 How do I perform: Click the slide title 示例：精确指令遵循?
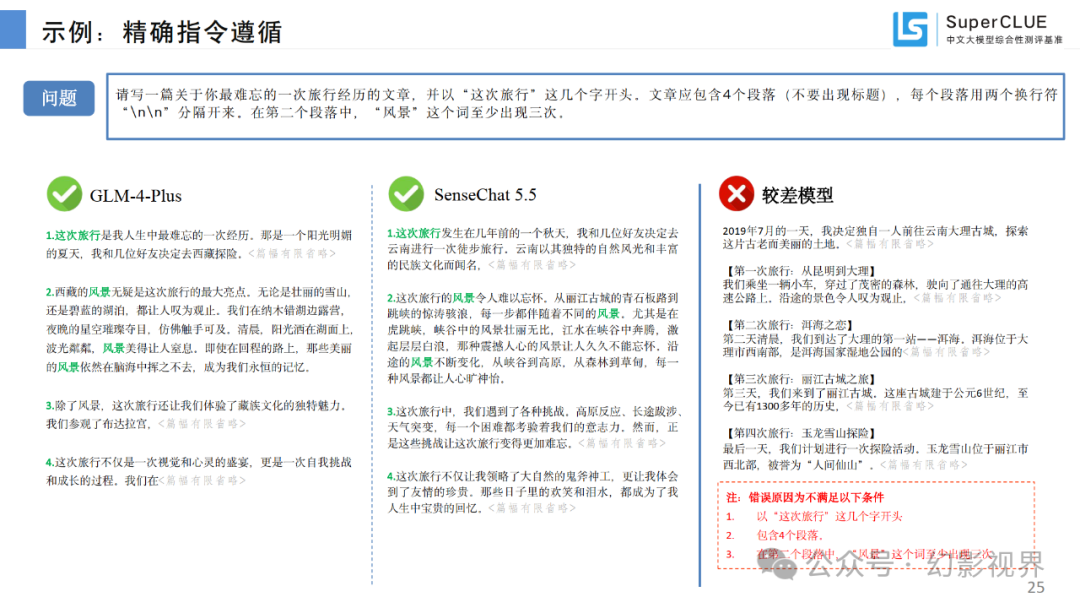tap(162, 32)
